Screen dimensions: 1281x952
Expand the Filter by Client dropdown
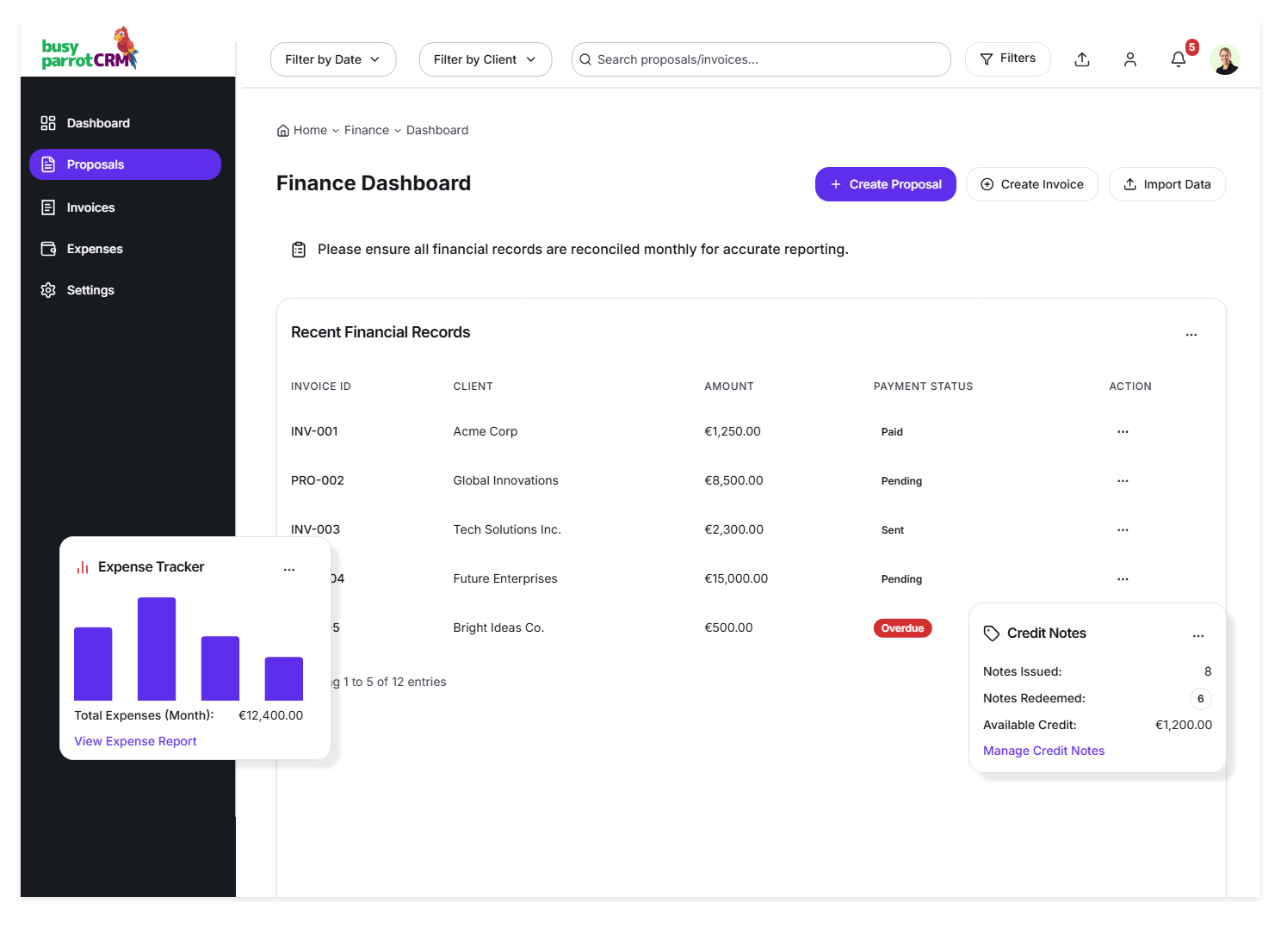coord(485,59)
